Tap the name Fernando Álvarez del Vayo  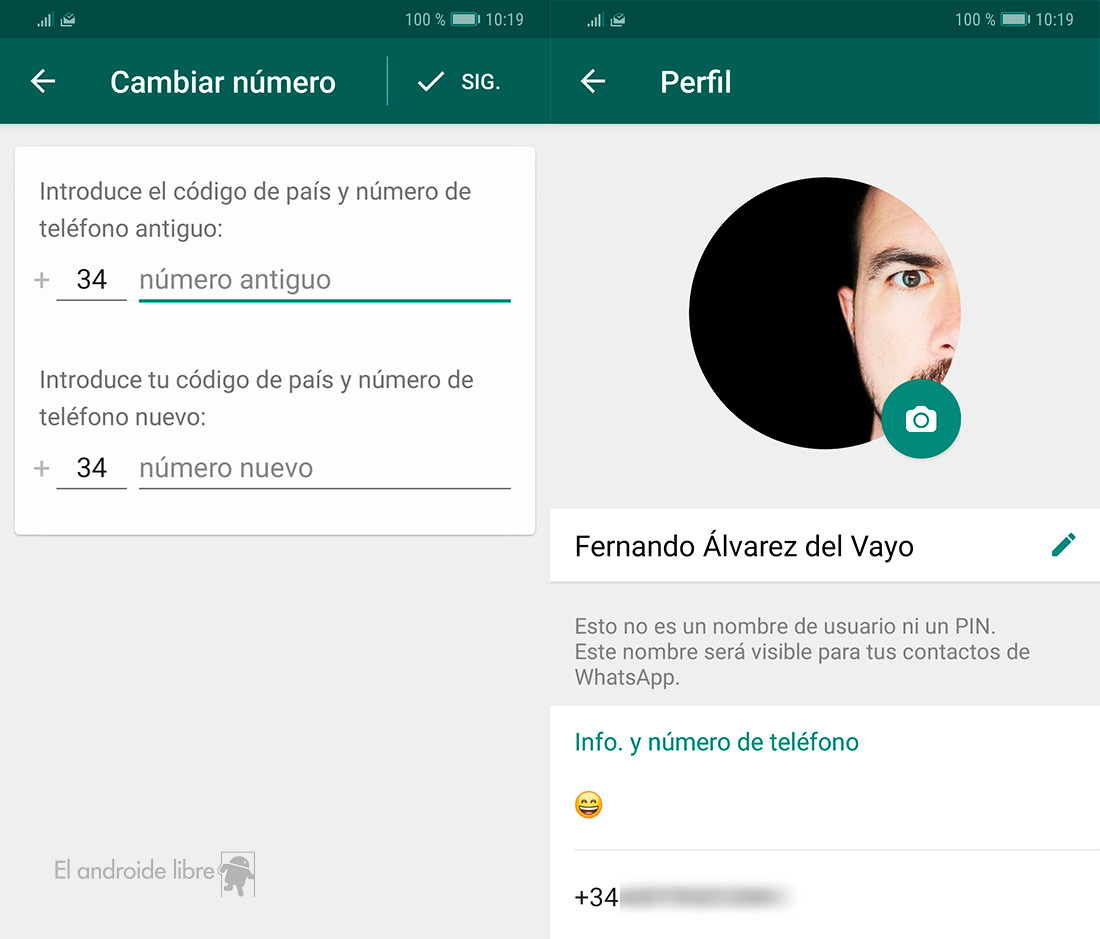(744, 546)
